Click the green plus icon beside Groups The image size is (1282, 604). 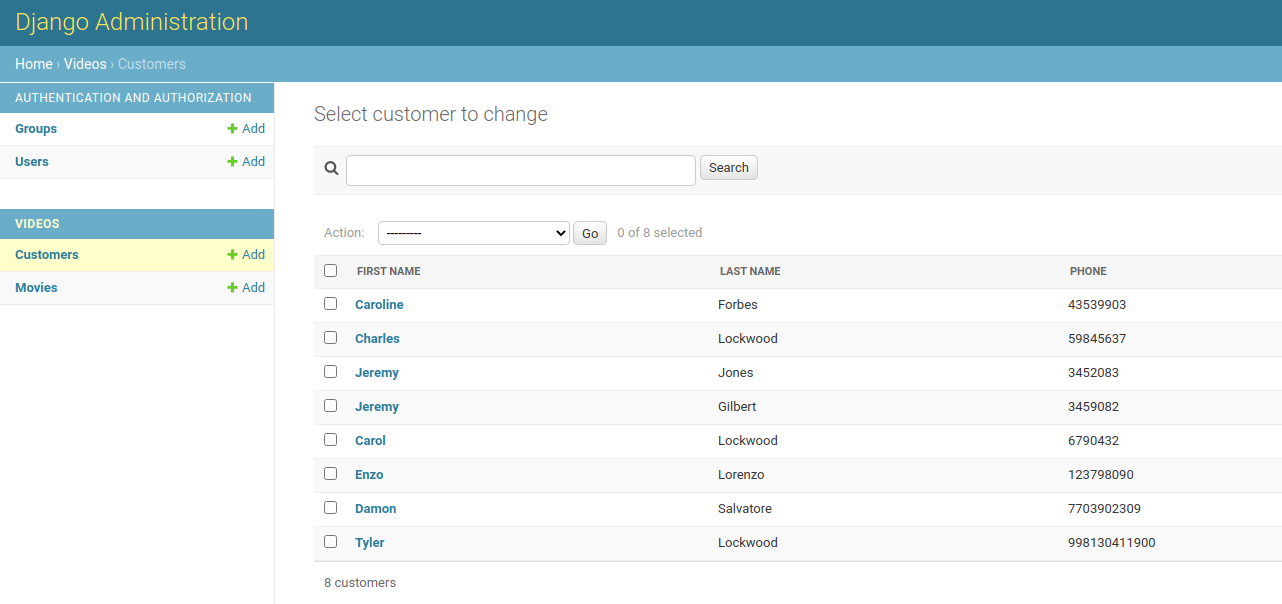point(232,129)
